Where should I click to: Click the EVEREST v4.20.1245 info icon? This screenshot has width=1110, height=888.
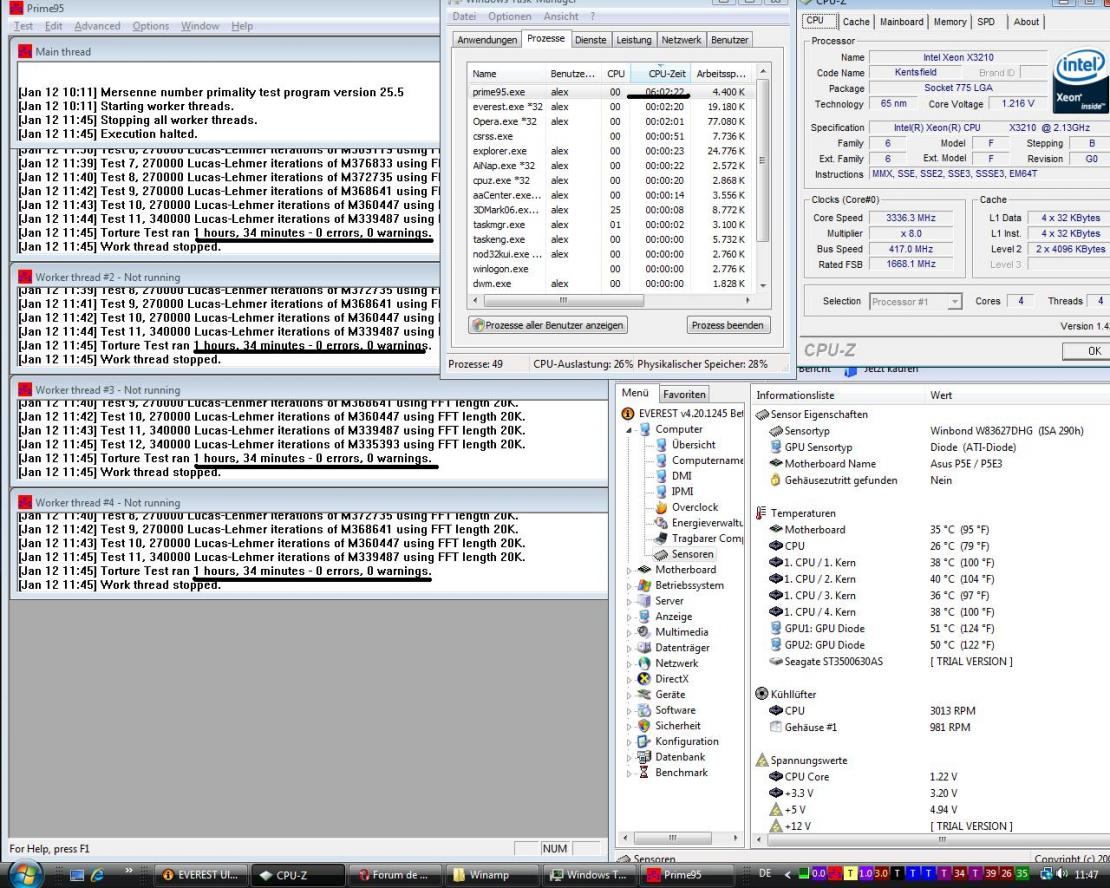[627, 414]
